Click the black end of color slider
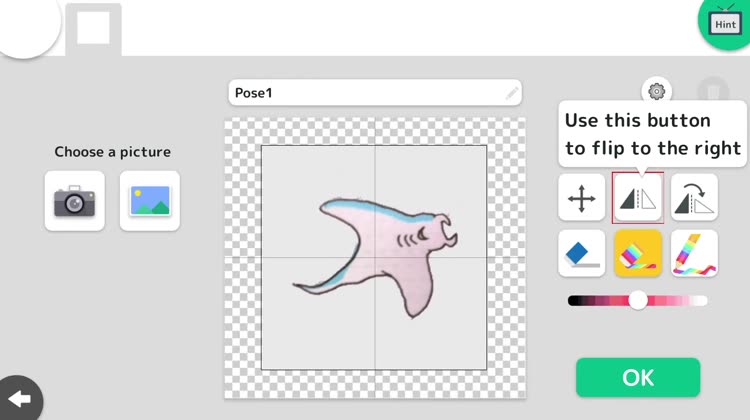The height and width of the screenshot is (420, 750). pos(574,300)
